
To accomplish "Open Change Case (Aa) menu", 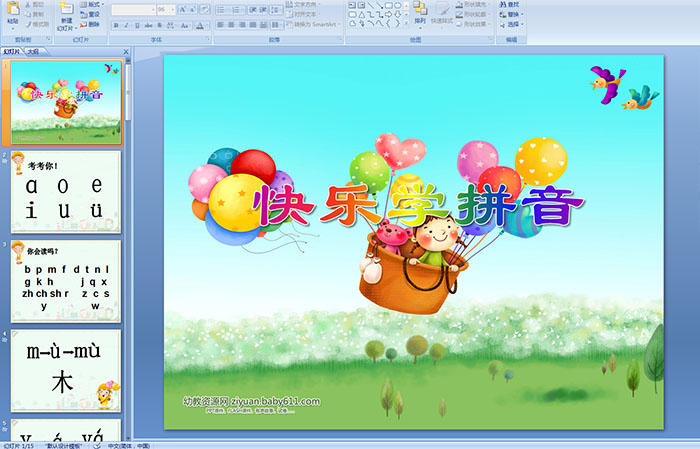I will pyautogui.click(x=185, y=25).
